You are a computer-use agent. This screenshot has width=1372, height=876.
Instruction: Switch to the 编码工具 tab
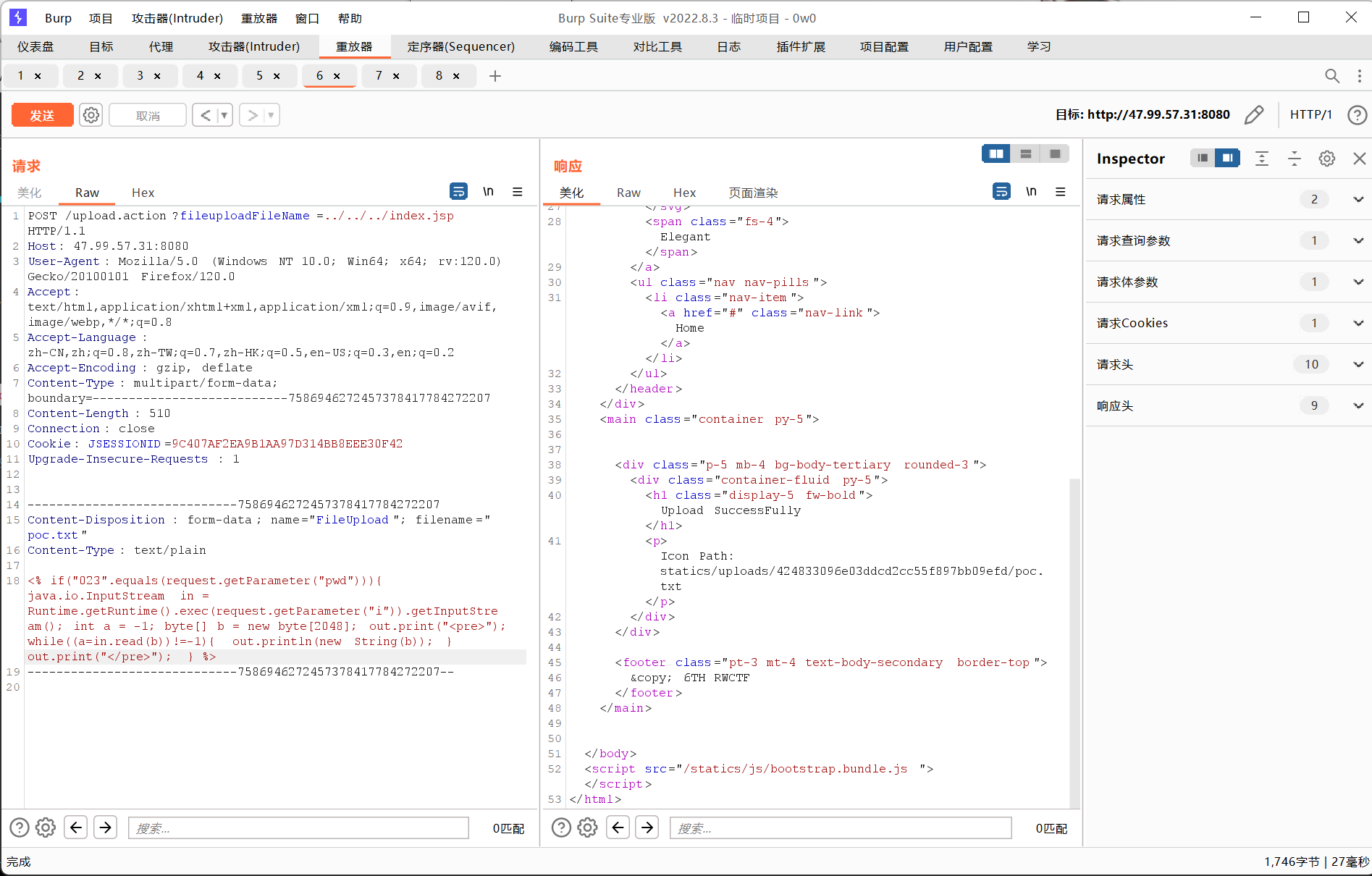pos(573,47)
